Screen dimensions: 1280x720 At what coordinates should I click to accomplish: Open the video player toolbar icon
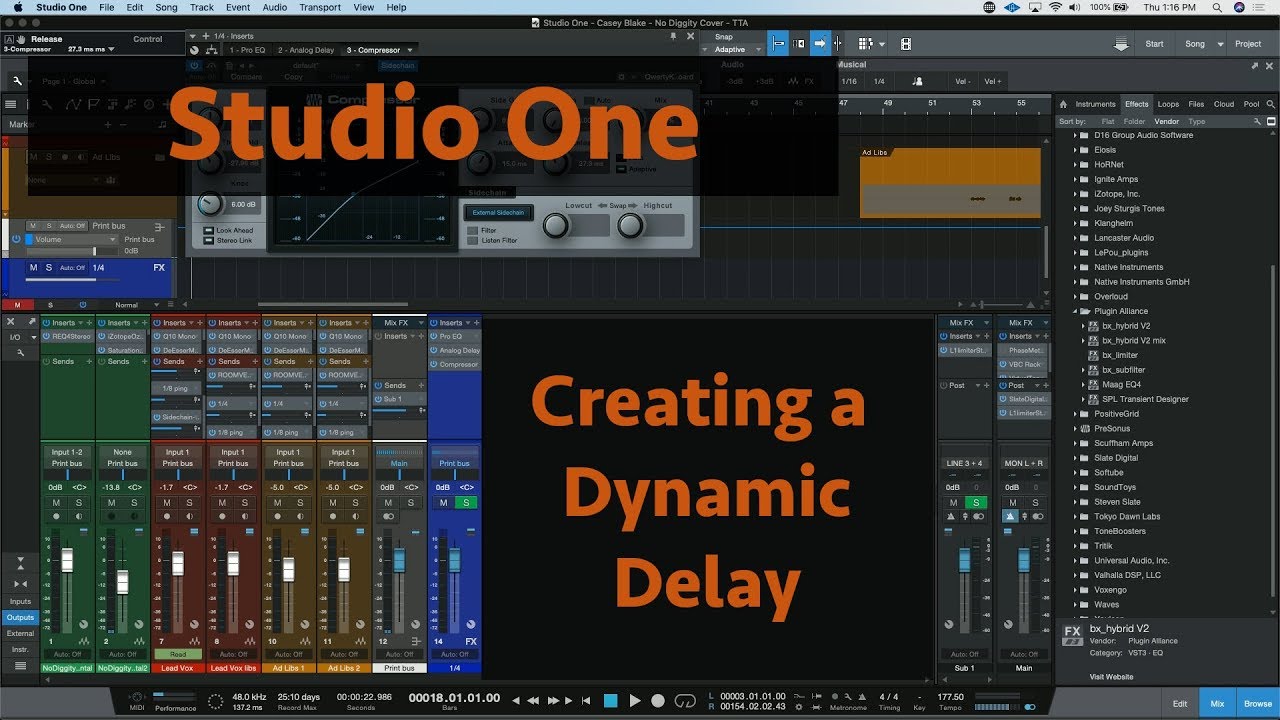(x=905, y=44)
